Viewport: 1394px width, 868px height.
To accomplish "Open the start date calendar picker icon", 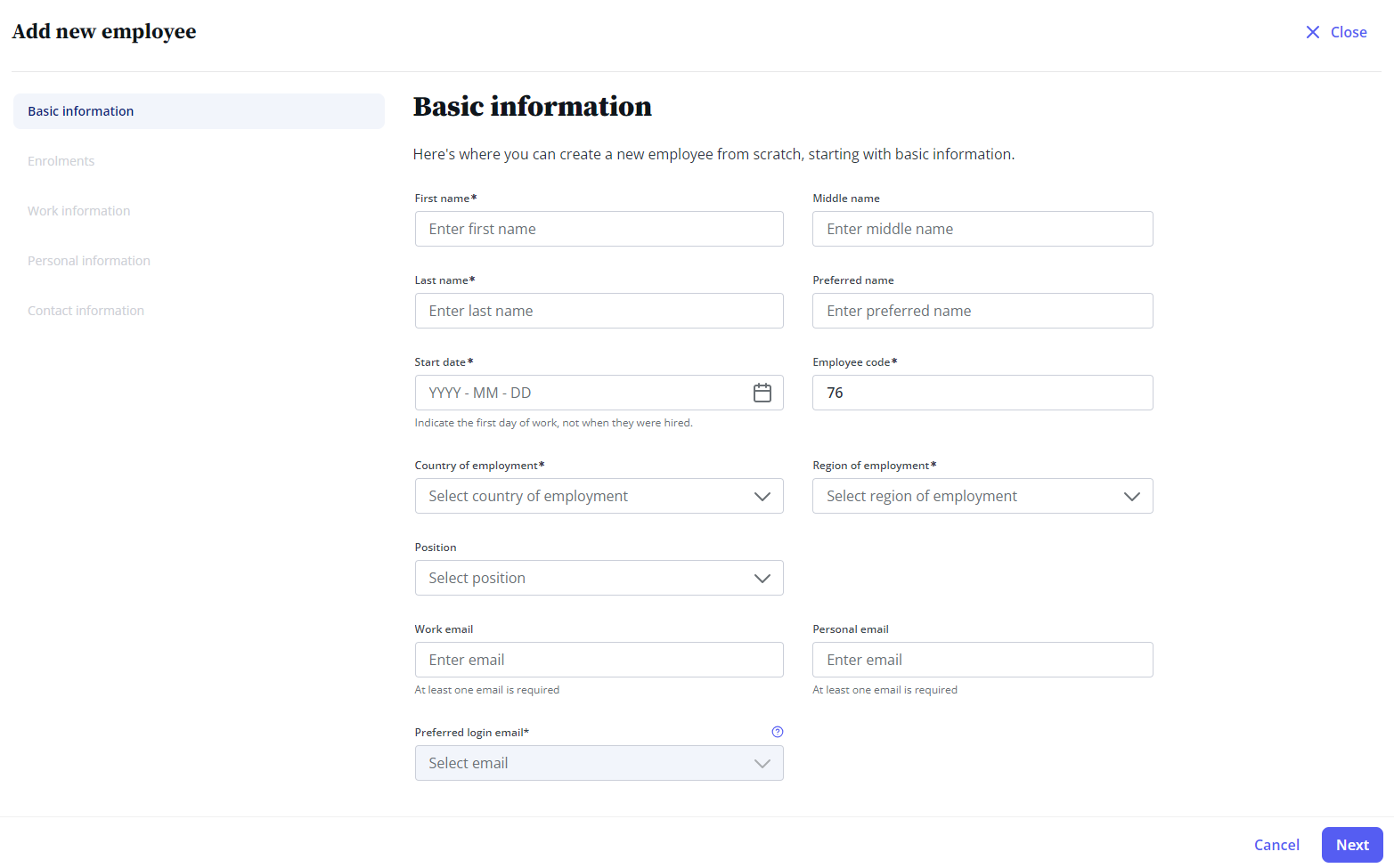I will point(762,393).
